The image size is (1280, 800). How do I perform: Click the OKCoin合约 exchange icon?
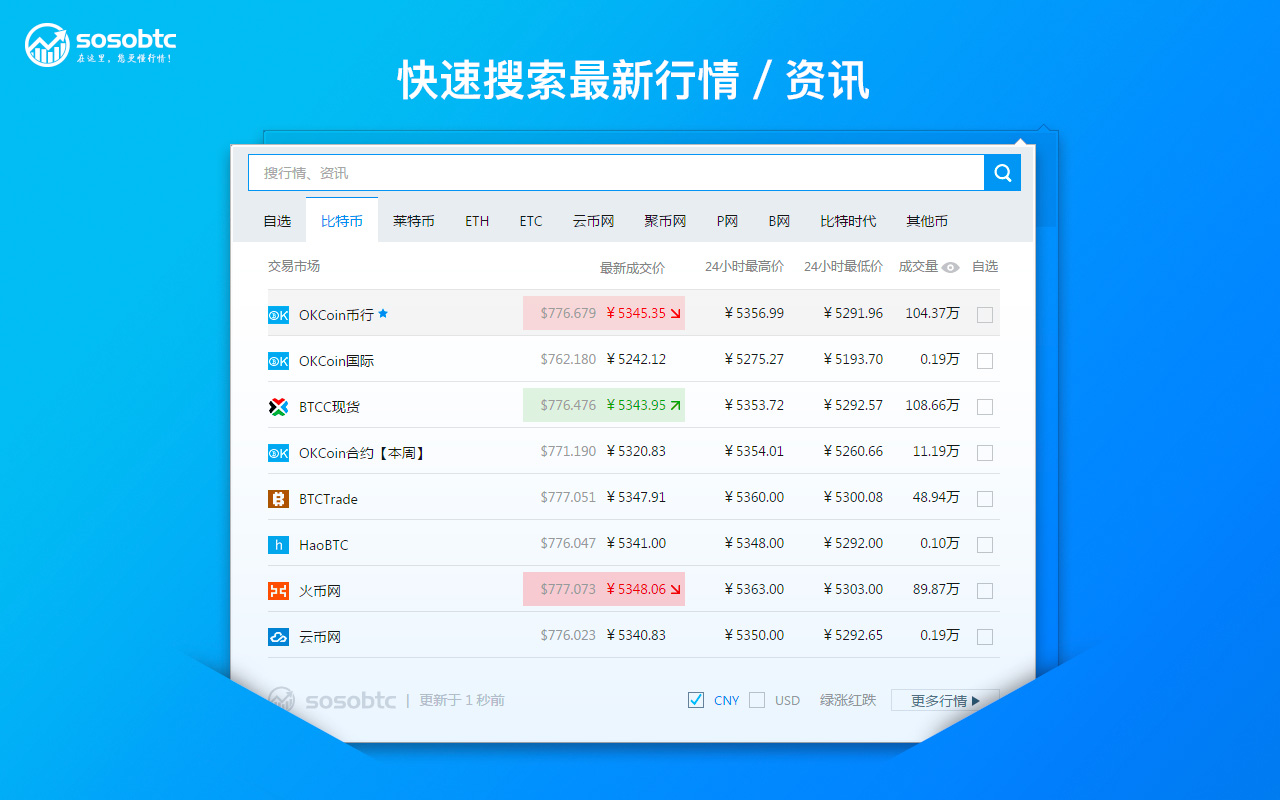278,453
